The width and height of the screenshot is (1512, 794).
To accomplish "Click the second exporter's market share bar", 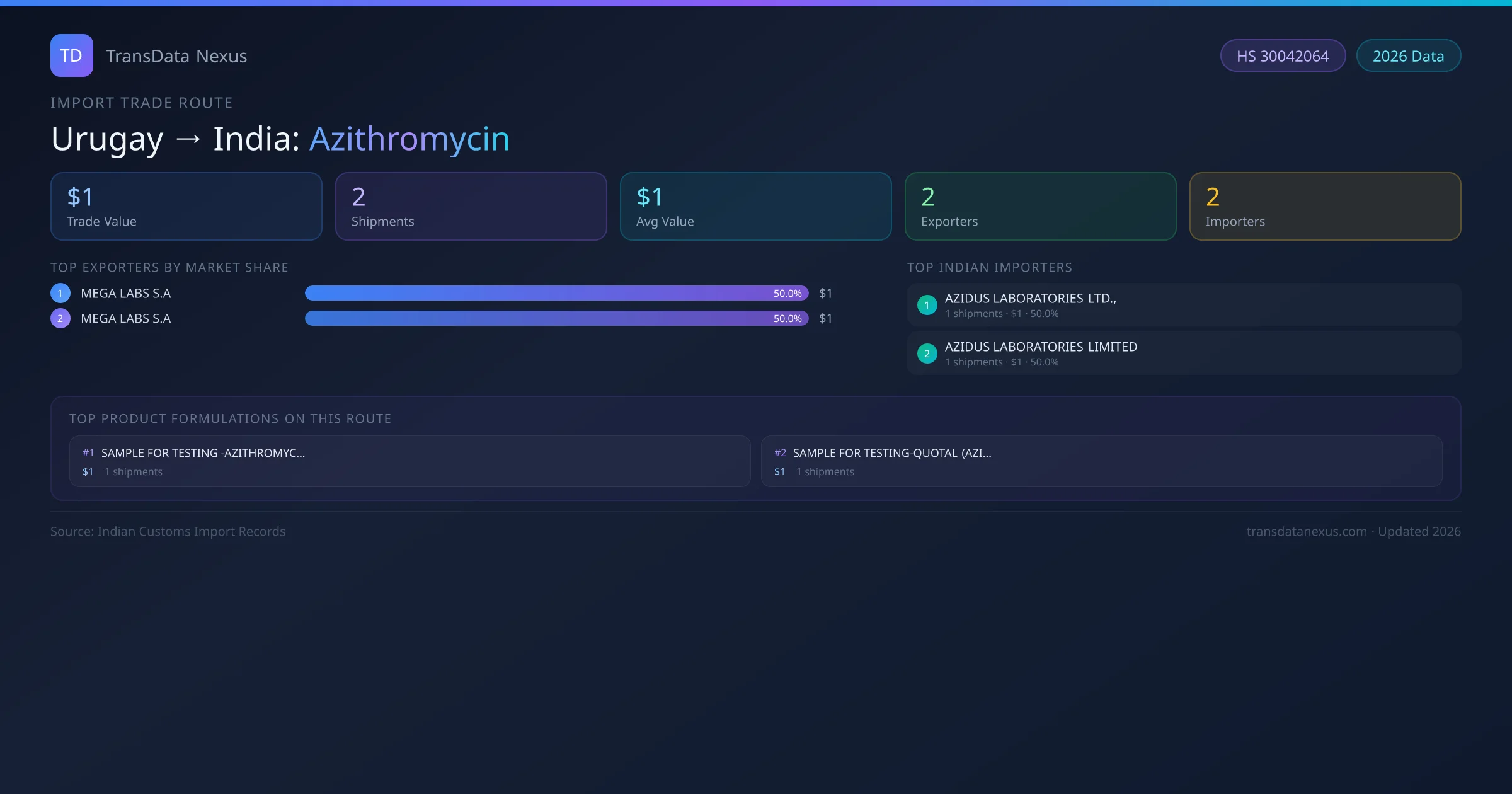I will coord(556,318).
